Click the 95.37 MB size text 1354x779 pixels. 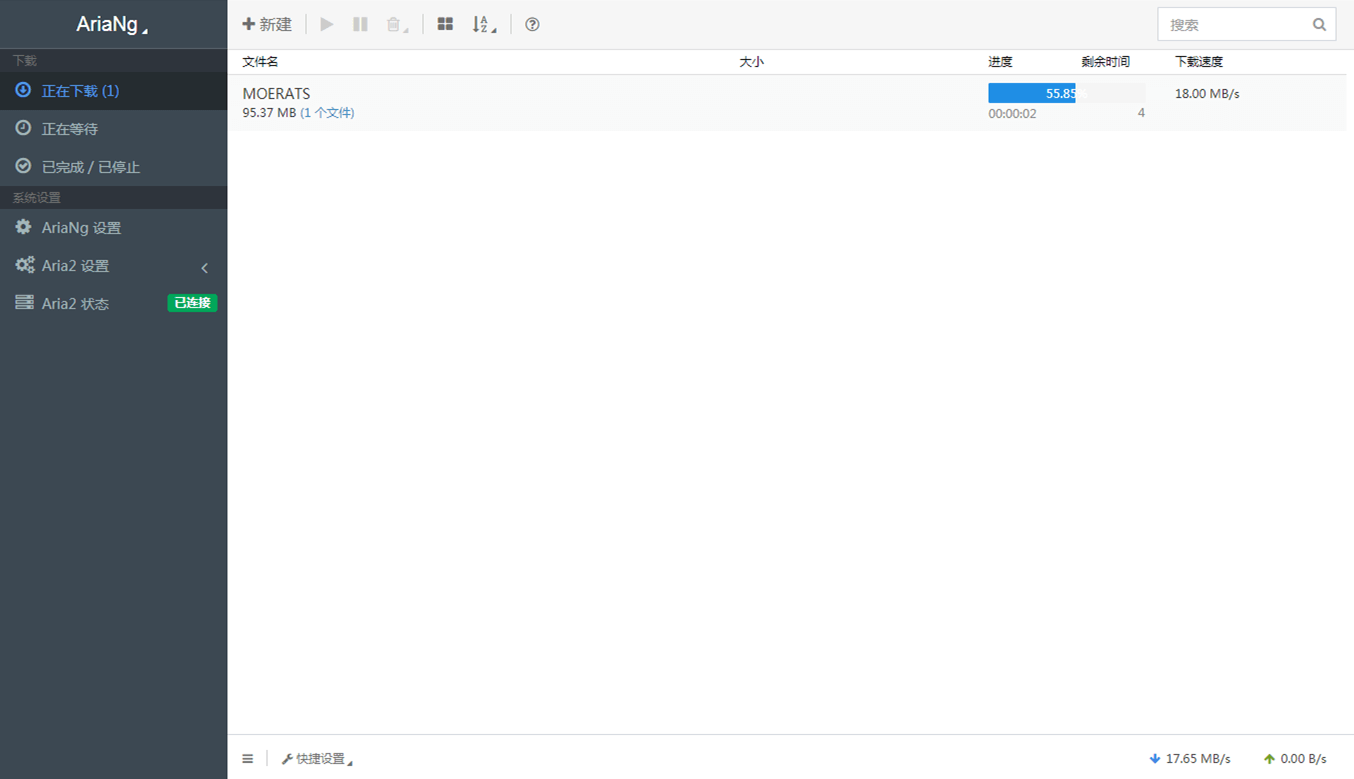click(x=269, y=113)
